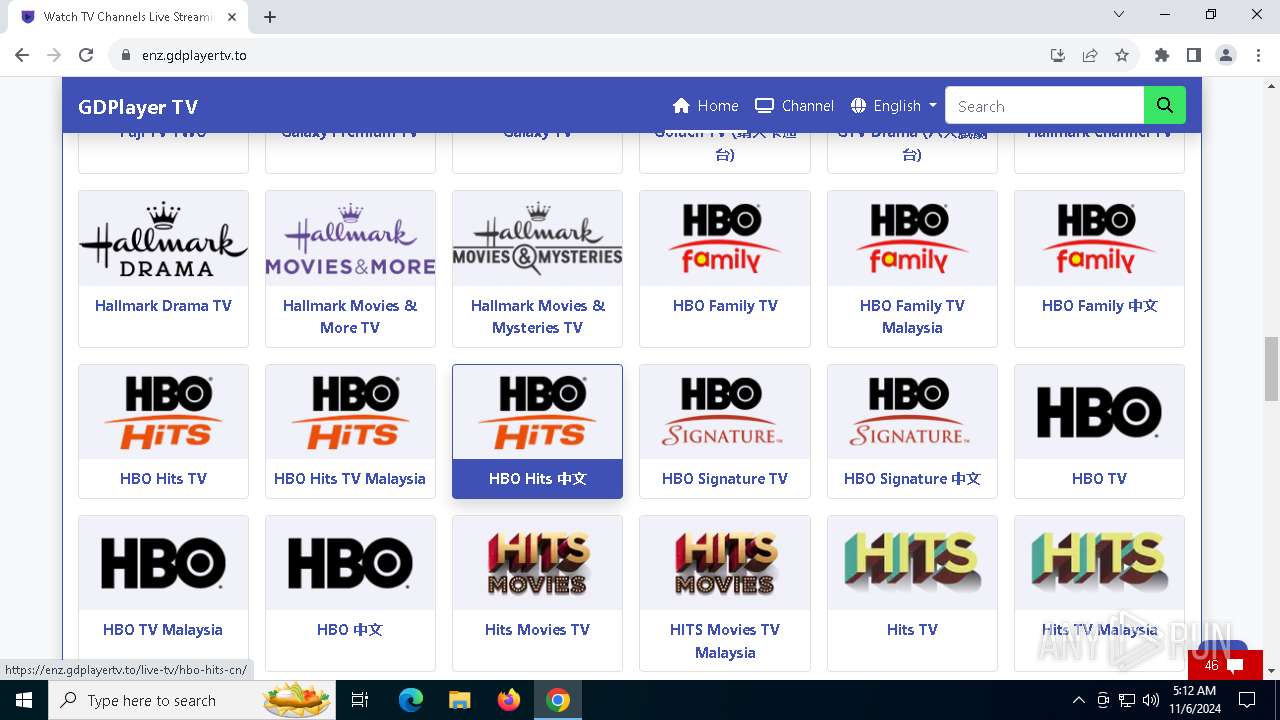Click the Hallmark Movies & More TV text
Screen dimensions: 1280x720
pos(350,316)
